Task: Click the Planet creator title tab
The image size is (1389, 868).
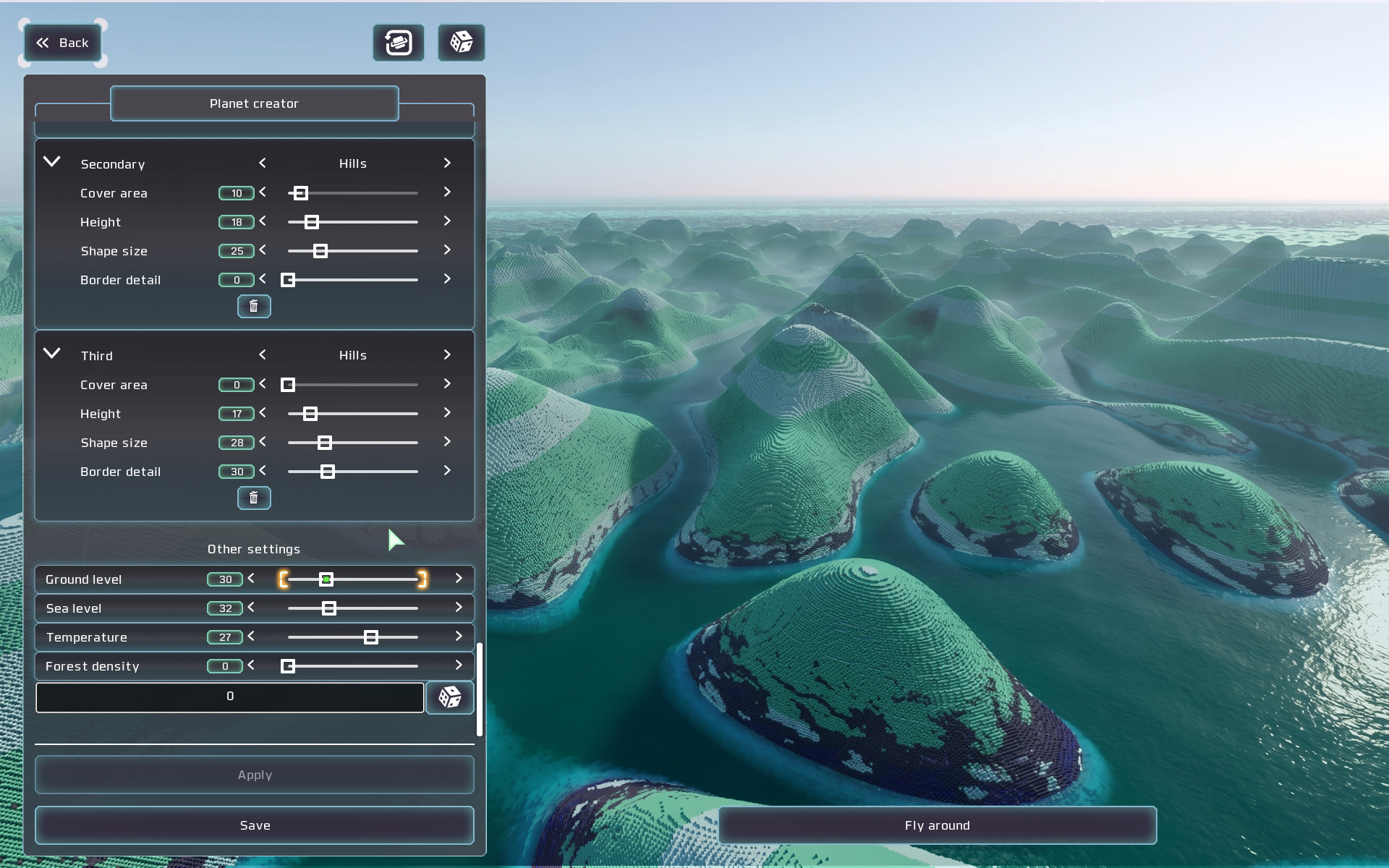Action: pyautogui.click(x=254, y=103)
